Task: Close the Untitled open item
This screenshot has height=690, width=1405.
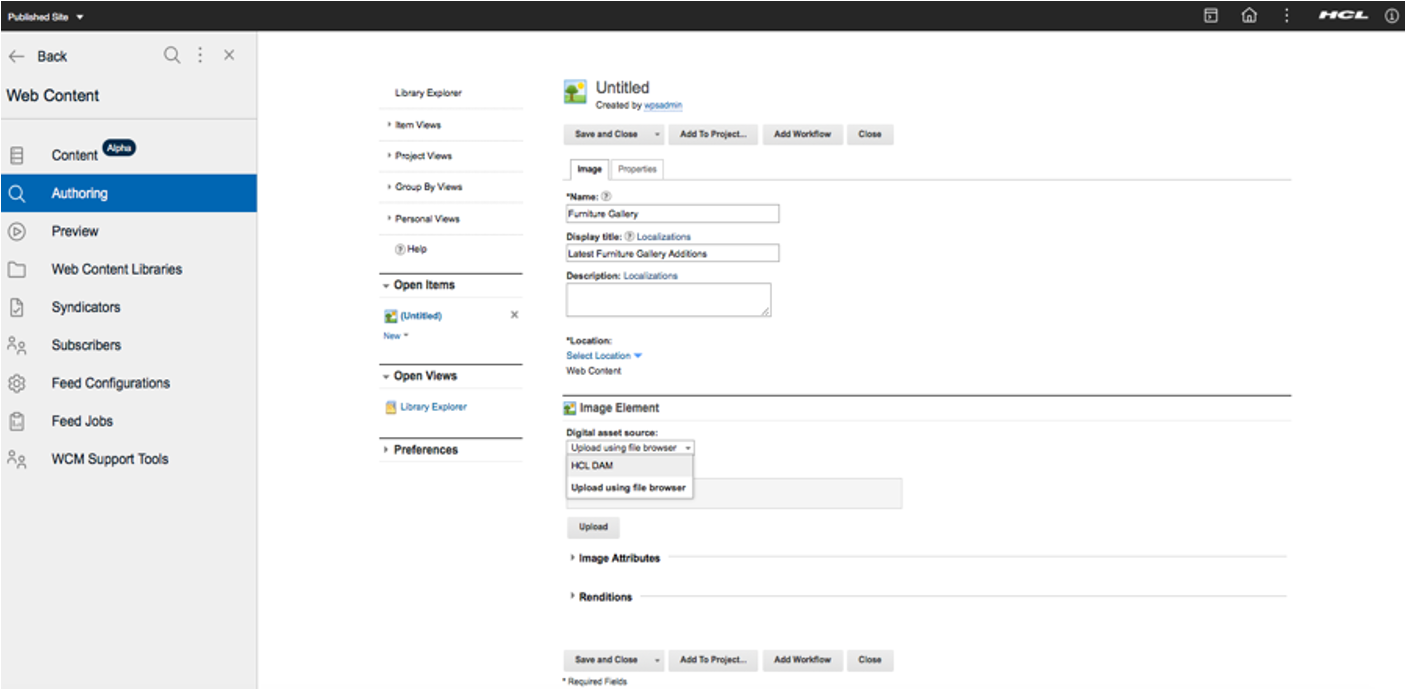Action: pyautogui.click(x=515, y=315)
